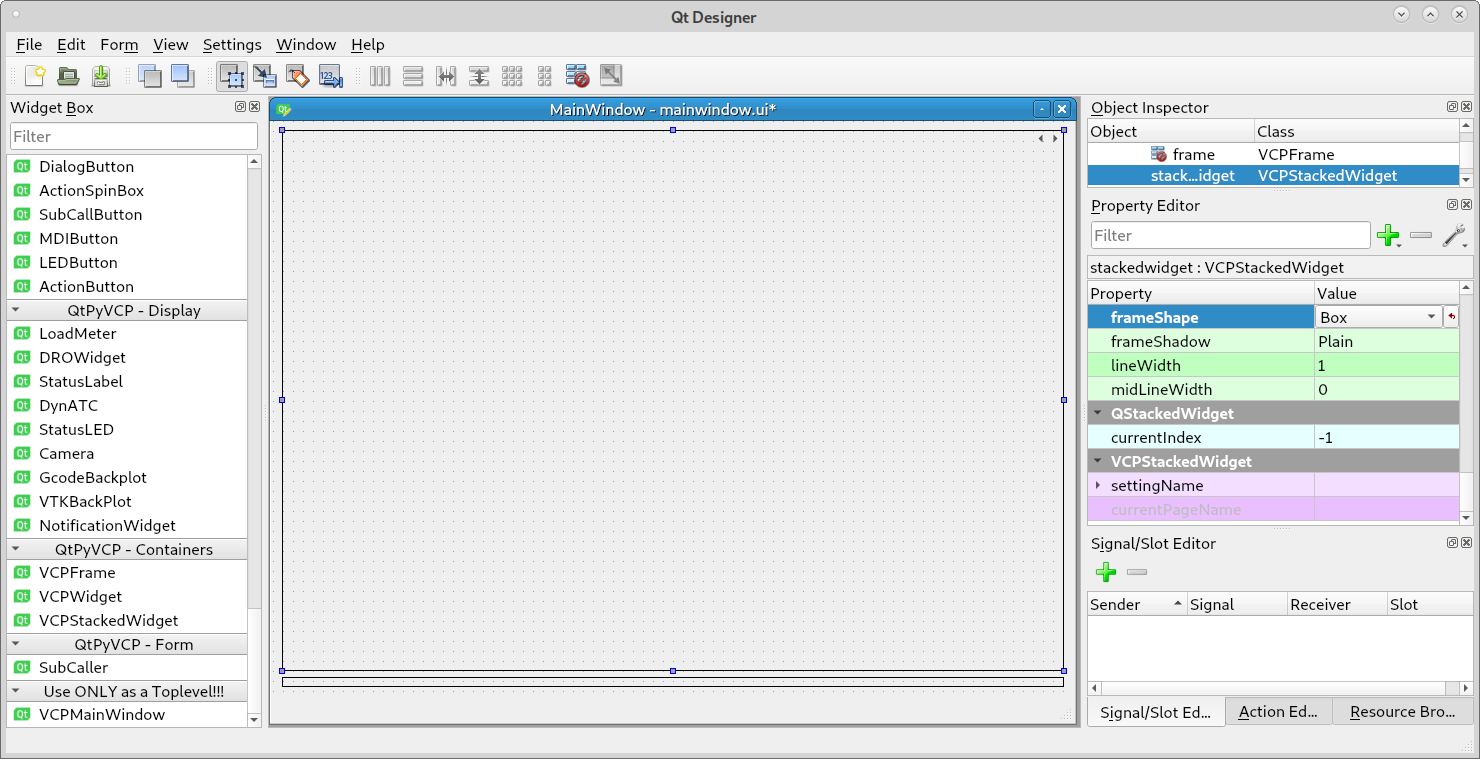Click minus icon in Signal/Slot Editor

coord(1137,572)
